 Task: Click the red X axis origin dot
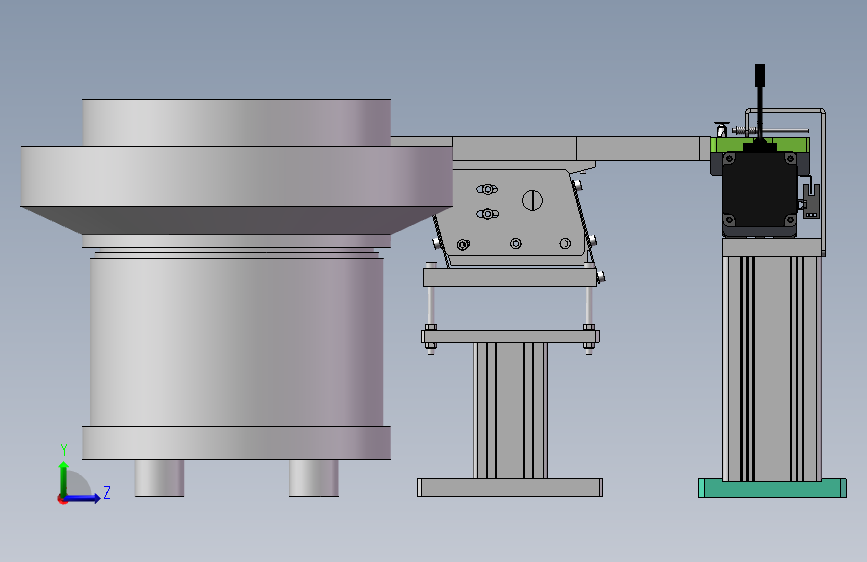[62, 499]
